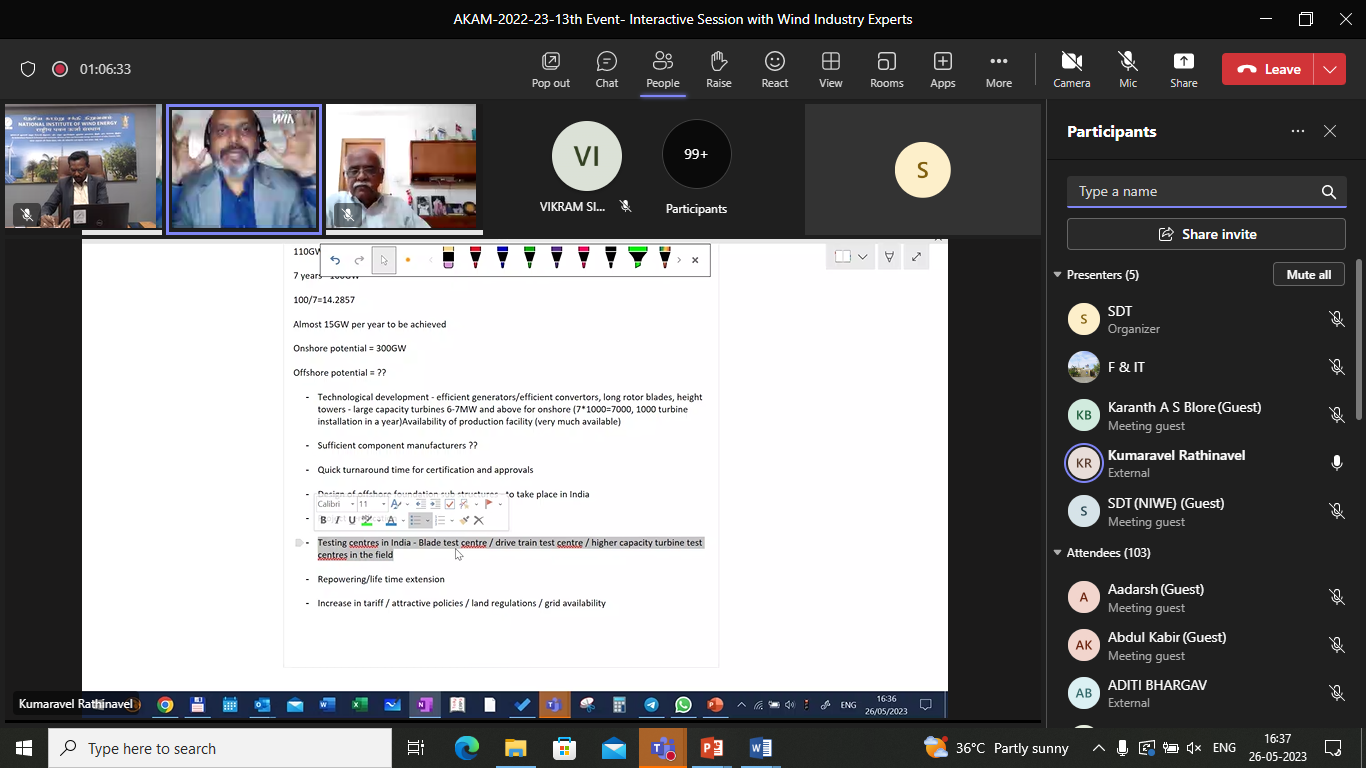Expand the Leave button dropdown arrow
This screenshot has width=1366, height=768.
coord(1329,69)
